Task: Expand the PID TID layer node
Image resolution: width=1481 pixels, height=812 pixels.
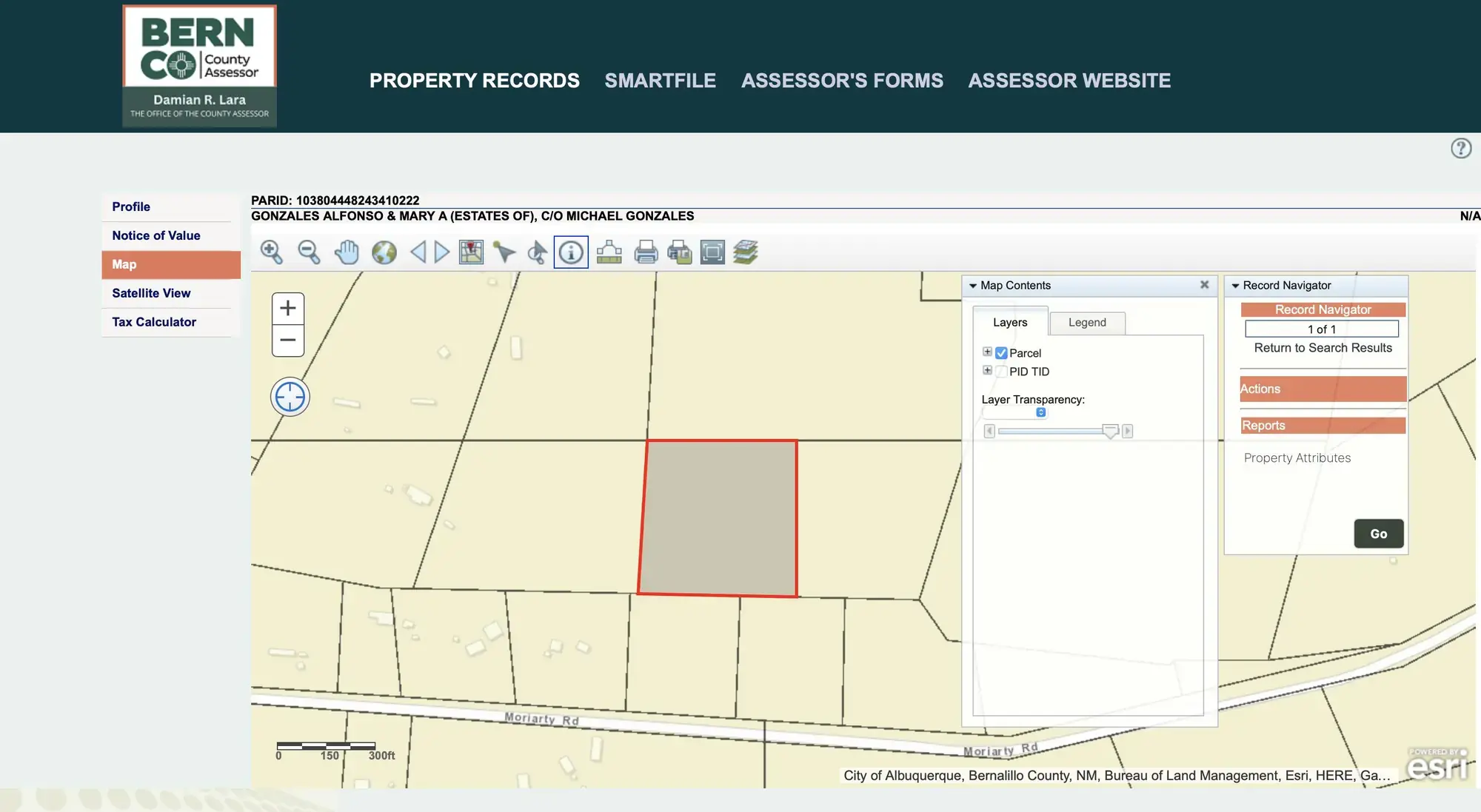Action: pyautogui.click(x=987, y=370)
